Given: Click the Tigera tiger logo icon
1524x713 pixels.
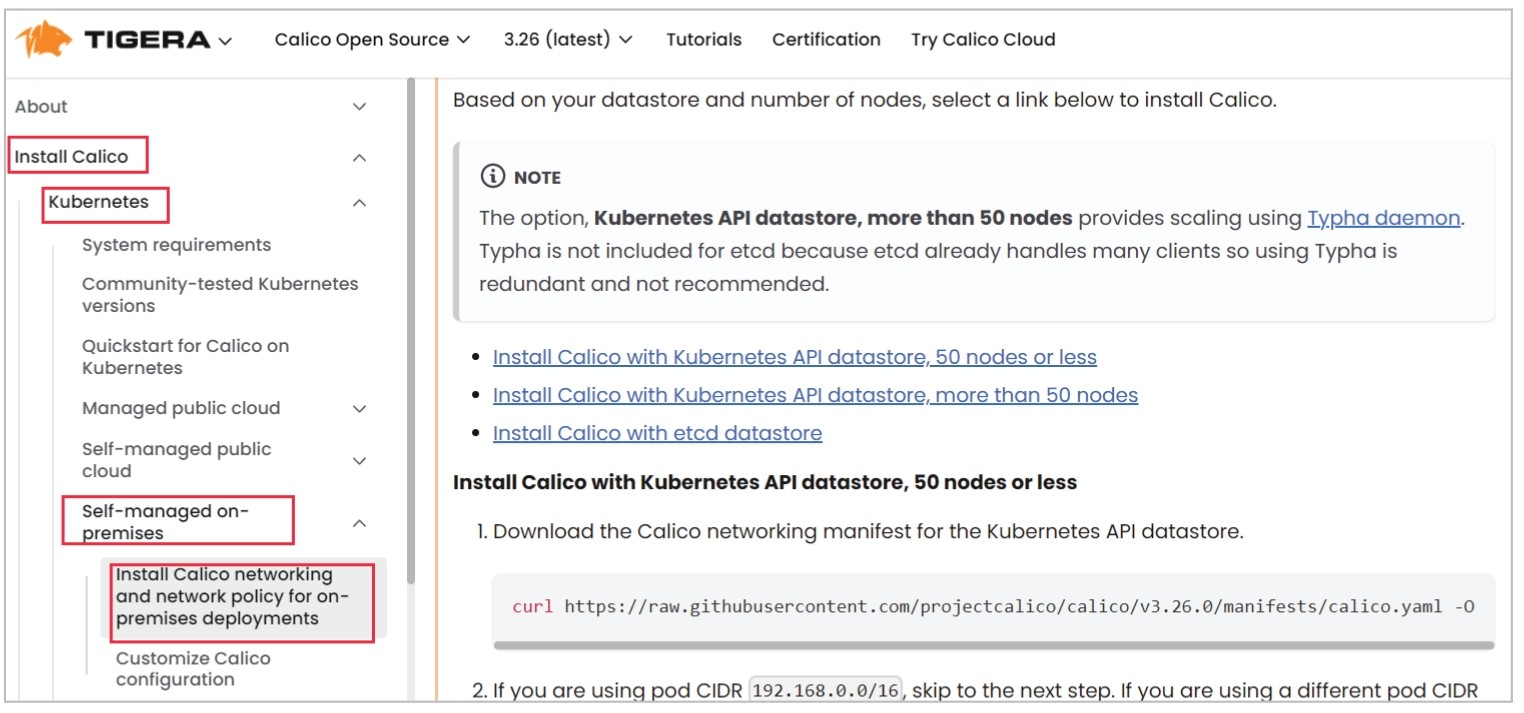Looking at the screenshot, I should 44,40.
